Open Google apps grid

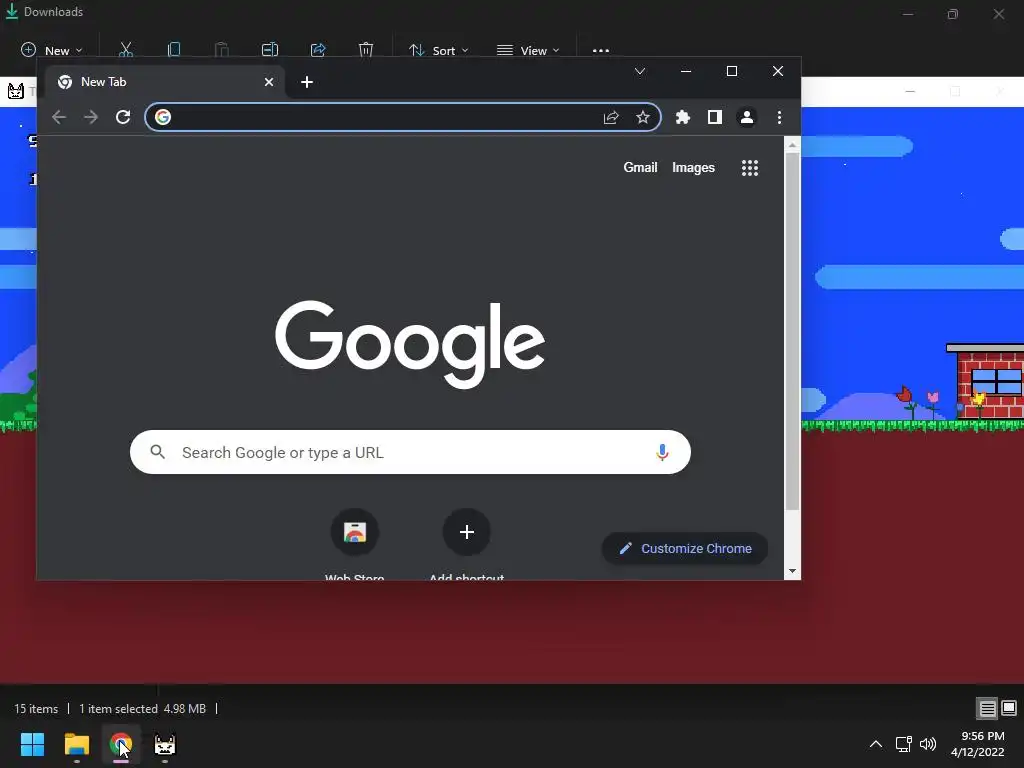750,168
